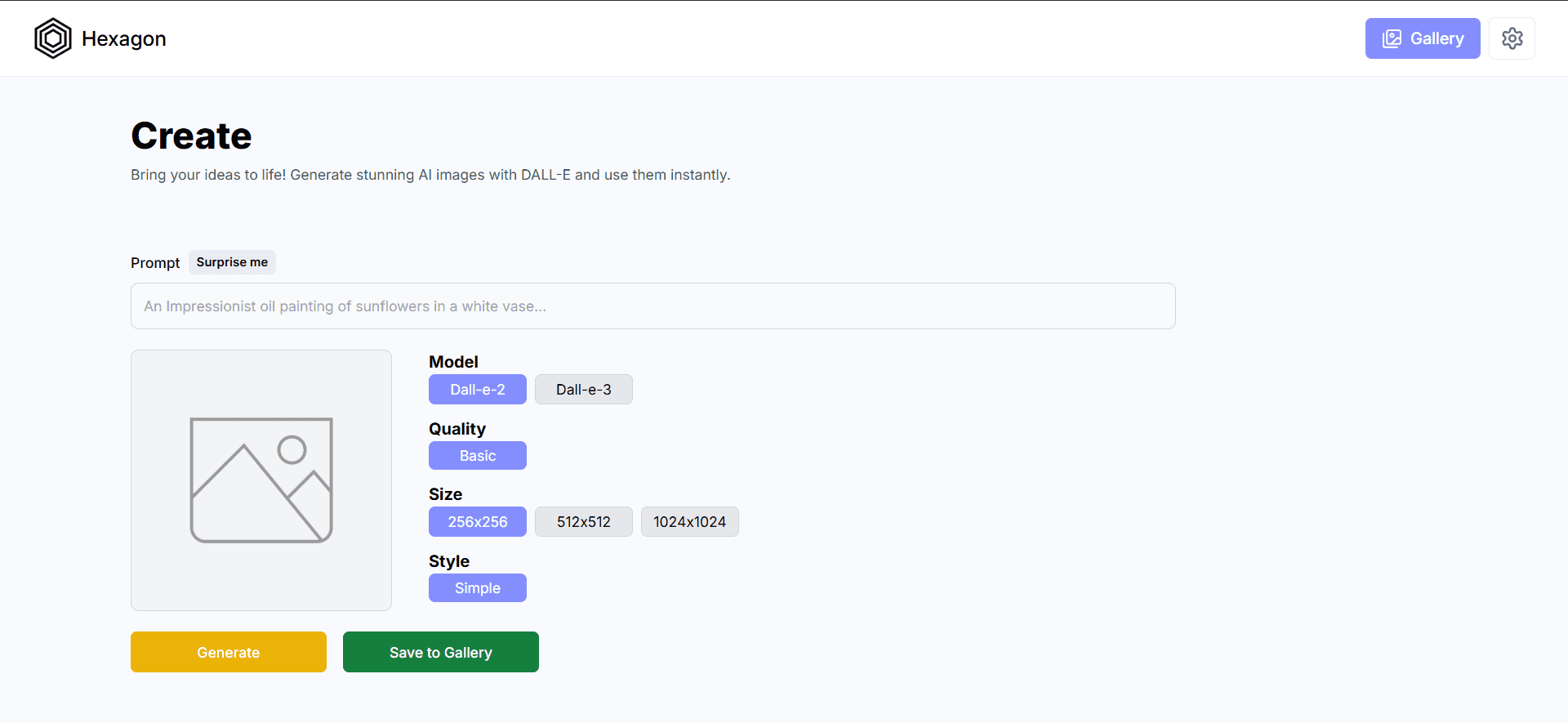Click the image placeholder icon in preview

pyautogui.click(x=261, y=480)
